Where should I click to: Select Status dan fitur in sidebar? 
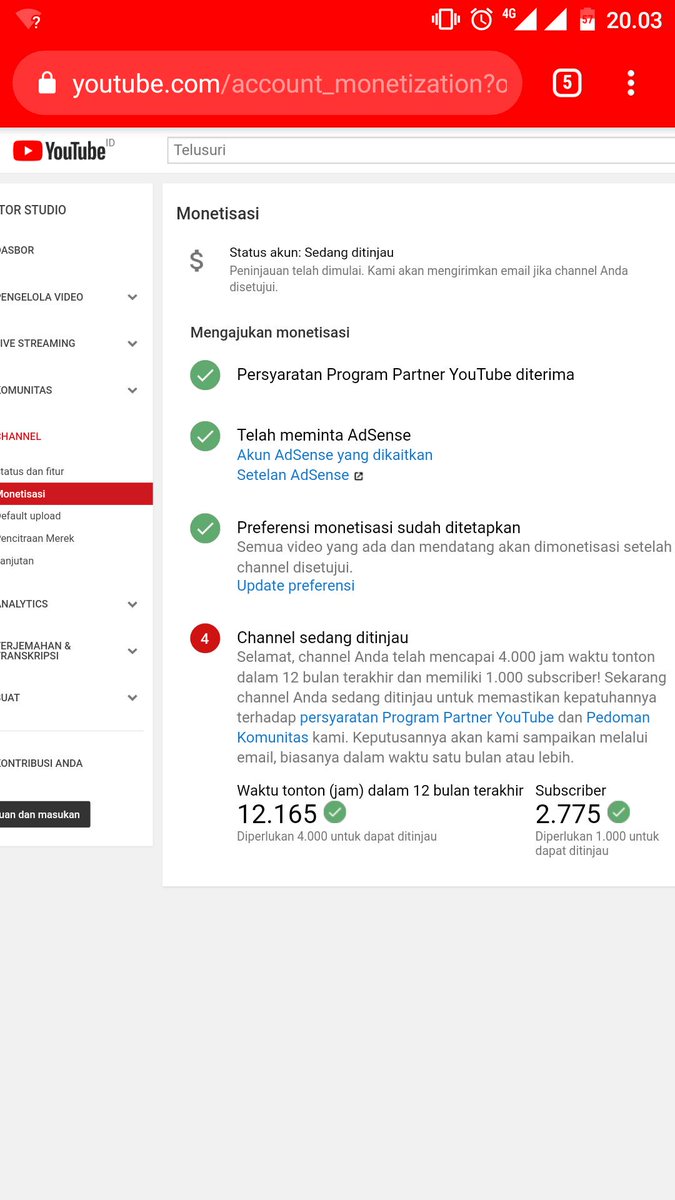[32, 471]
